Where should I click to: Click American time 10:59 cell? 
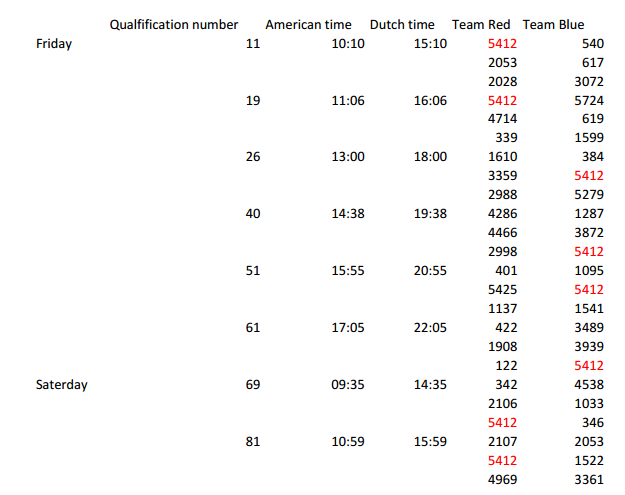pos(348,442)
